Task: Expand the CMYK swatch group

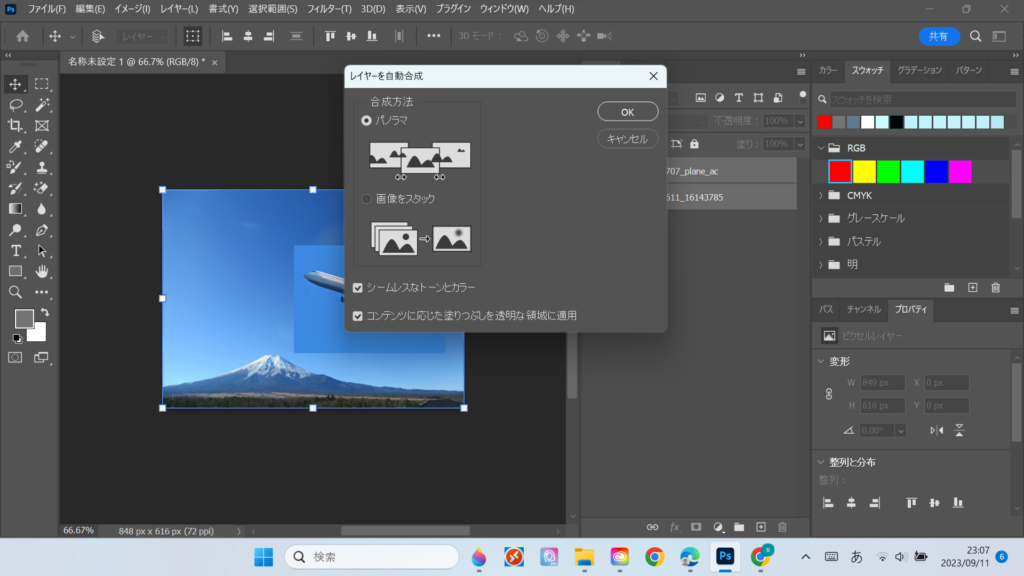Action: 821,195
